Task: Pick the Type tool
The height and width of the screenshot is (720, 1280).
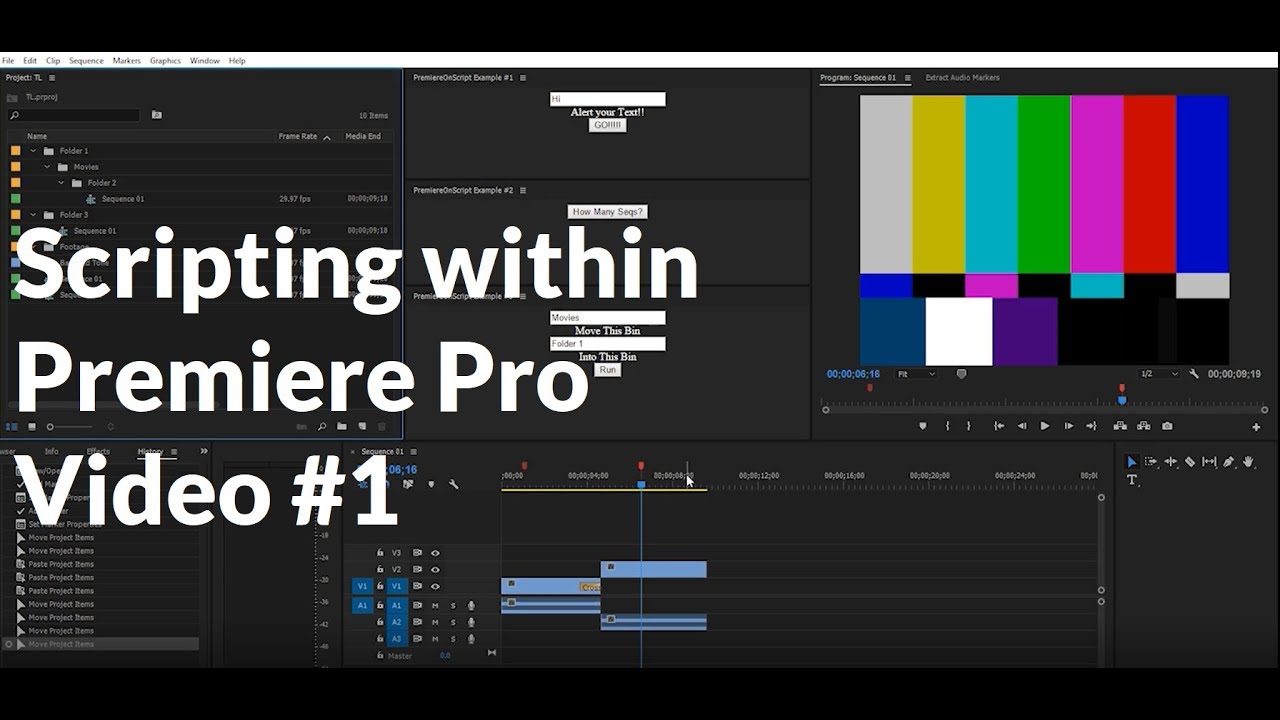Action: pos(1132,480)
